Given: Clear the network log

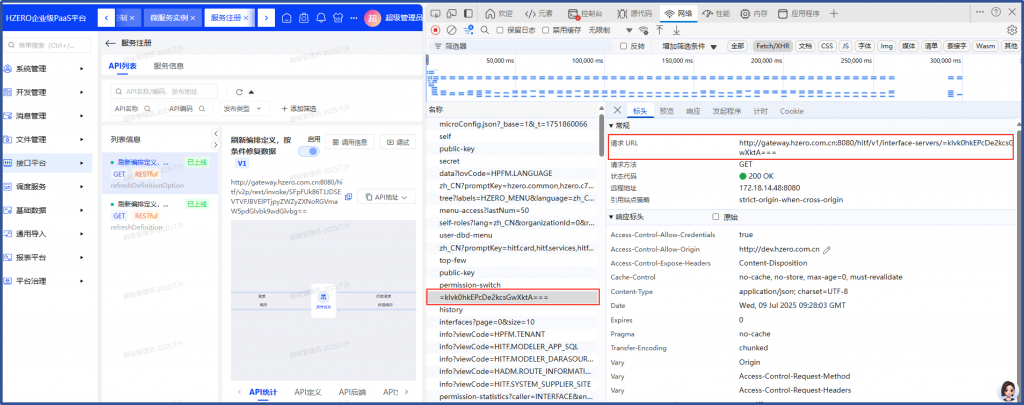Looking at the screenshot, I should coord(451,30).
